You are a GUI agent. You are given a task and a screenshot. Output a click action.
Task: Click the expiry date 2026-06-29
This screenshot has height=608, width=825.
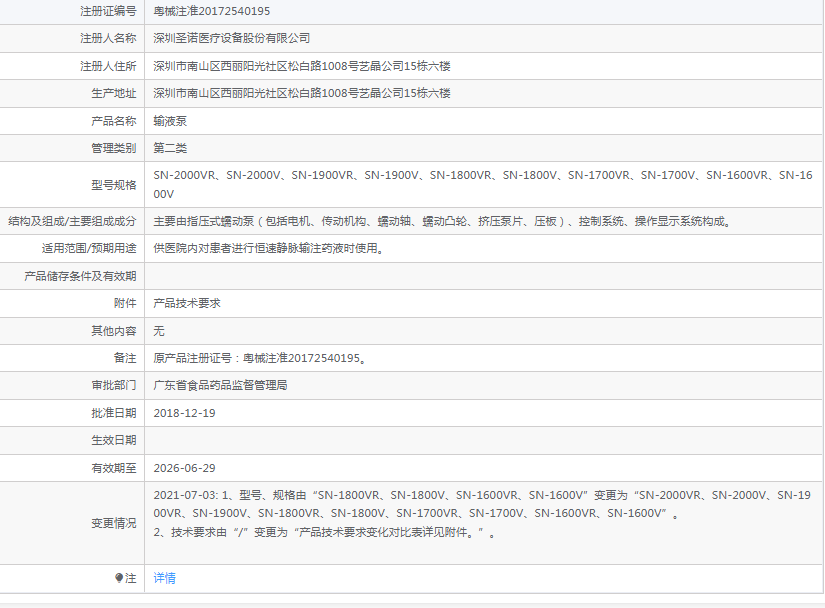coord(185,468)
